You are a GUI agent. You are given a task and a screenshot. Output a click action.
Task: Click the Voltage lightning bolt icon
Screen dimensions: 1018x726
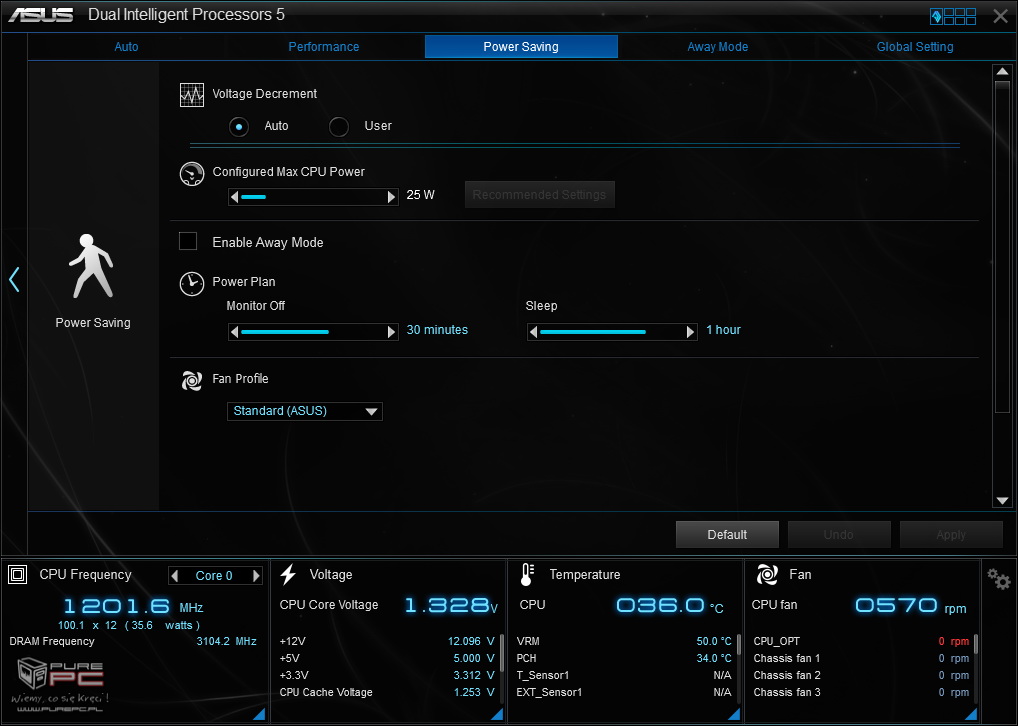tap(288, 574)
